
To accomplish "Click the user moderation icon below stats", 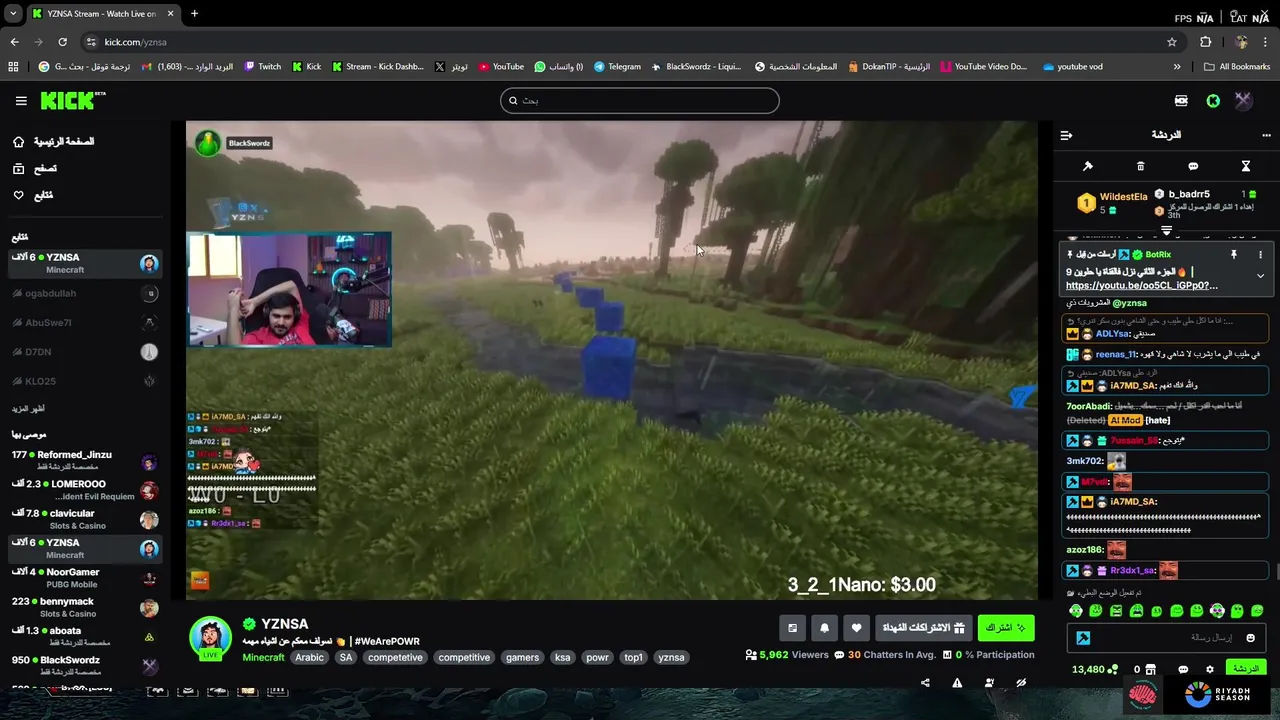I will click(989, 683).
